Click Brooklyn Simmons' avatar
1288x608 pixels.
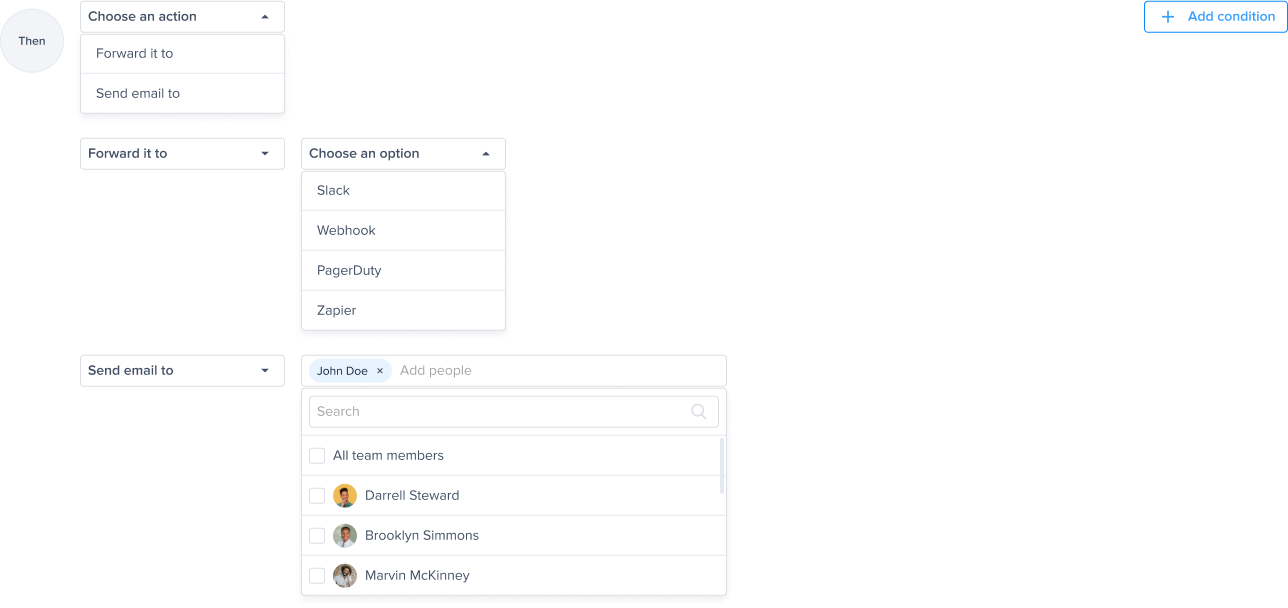coord(345,536)
